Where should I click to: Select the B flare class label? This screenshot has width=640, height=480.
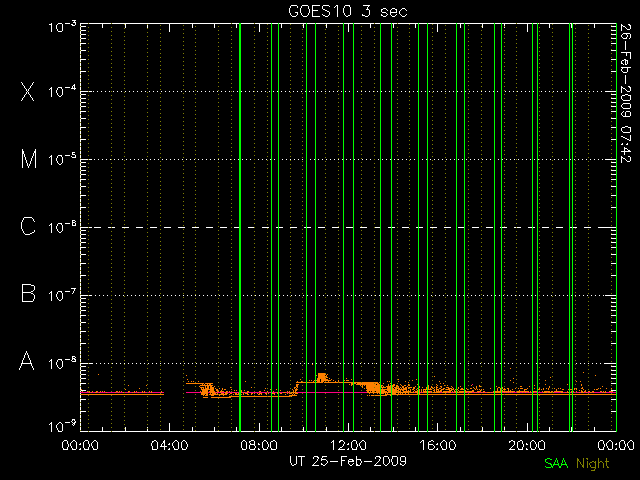coord(28,293)
